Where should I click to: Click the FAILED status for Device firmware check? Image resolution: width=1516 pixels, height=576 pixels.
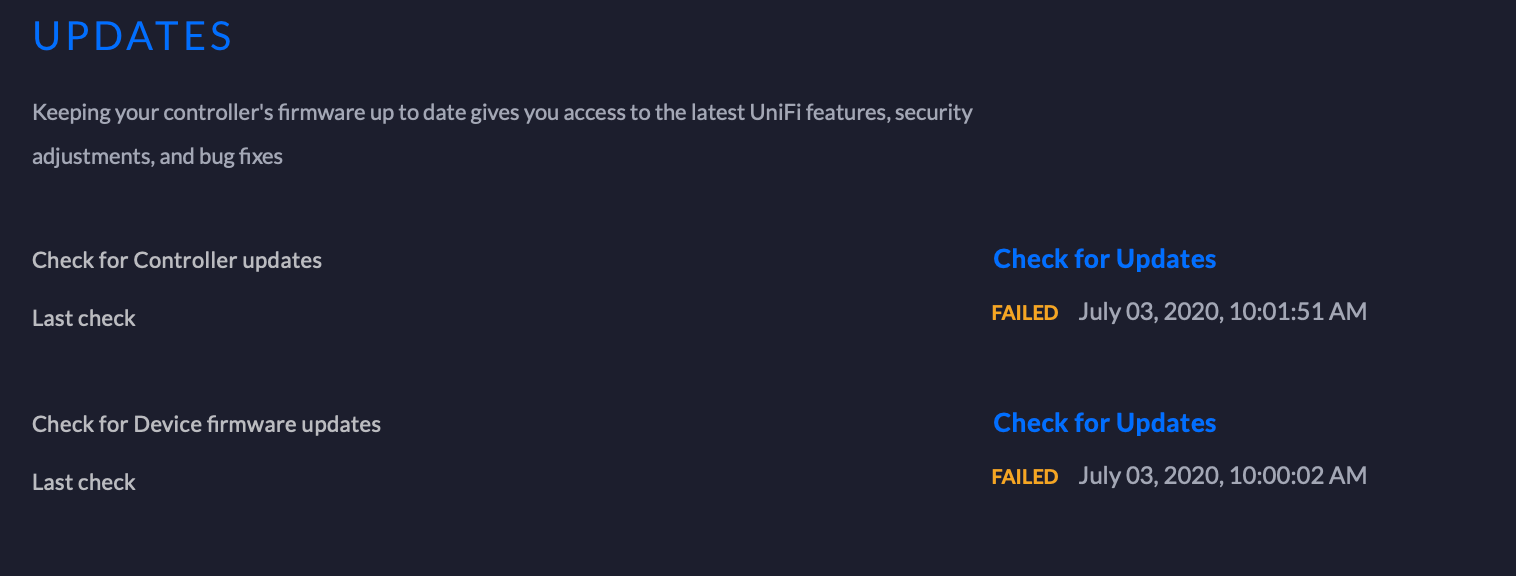1024,477
